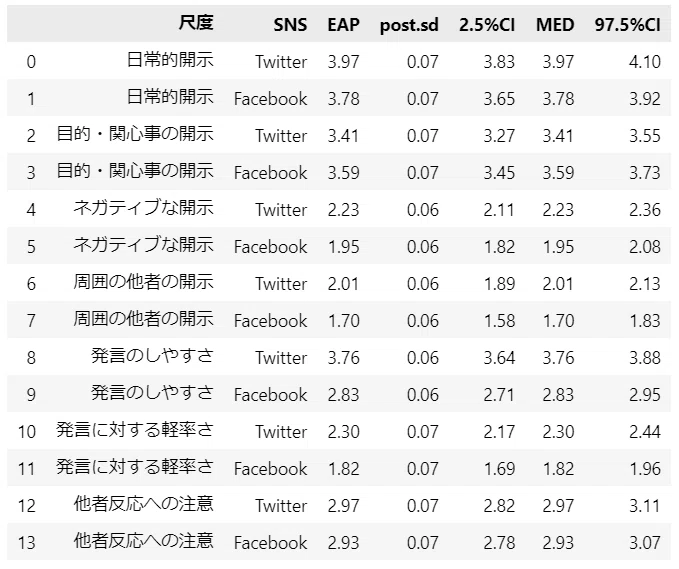Click the 尺度 column header

(x=196, y=23)
